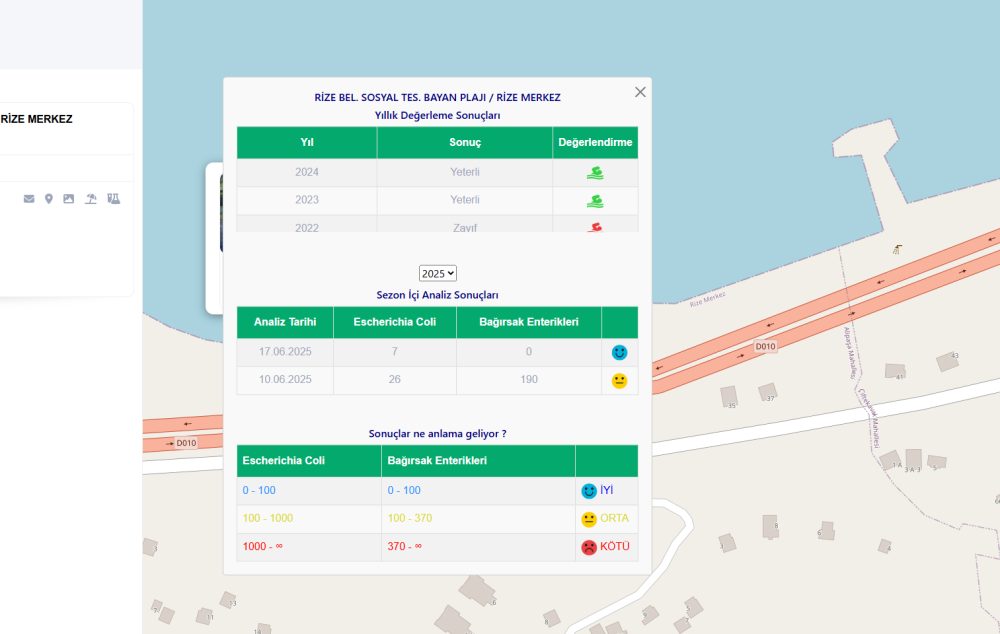Image resolution: width=1000 pixels, height=634 pixels.
Task: Click the blue İYİ legend smiley icon
Action: click(x=589, y=491)
